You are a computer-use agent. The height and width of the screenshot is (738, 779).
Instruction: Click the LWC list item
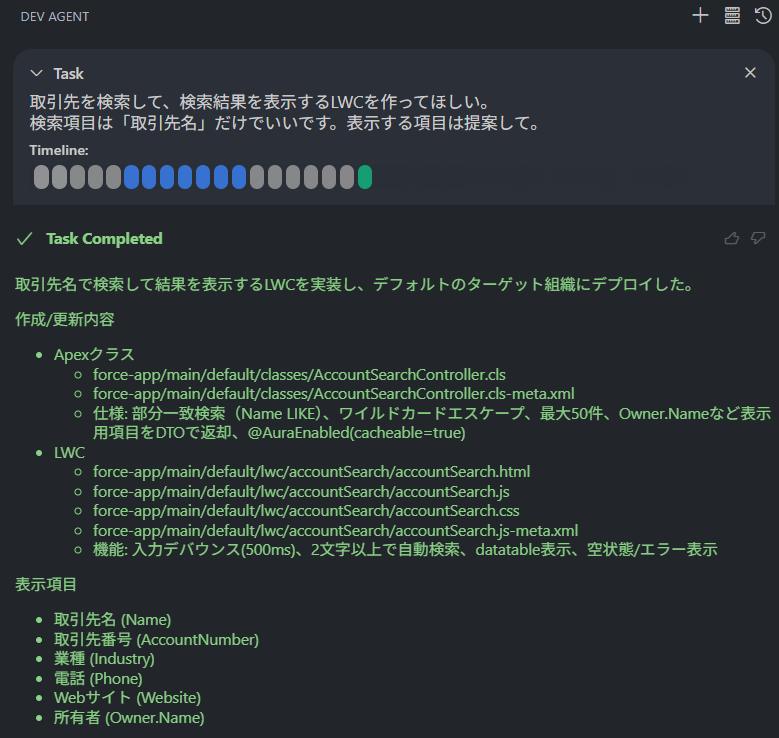(x=69, y=452)
